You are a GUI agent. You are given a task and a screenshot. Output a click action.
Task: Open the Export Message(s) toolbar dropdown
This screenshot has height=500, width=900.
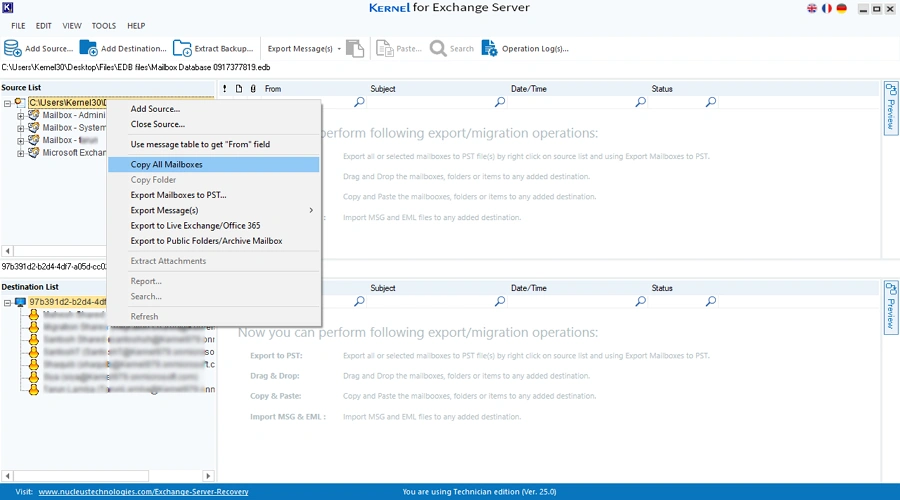pos(338,48)
